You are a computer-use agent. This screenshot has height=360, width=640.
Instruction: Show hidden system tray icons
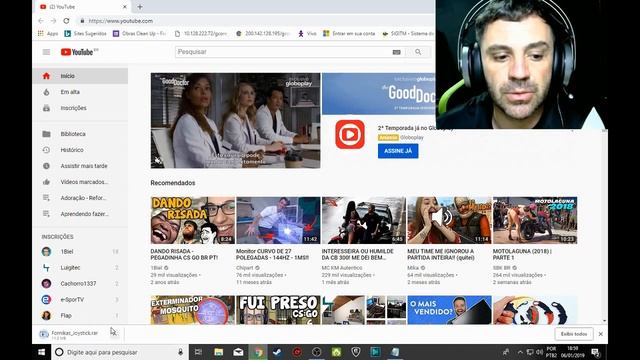click(x=520, y=352)
